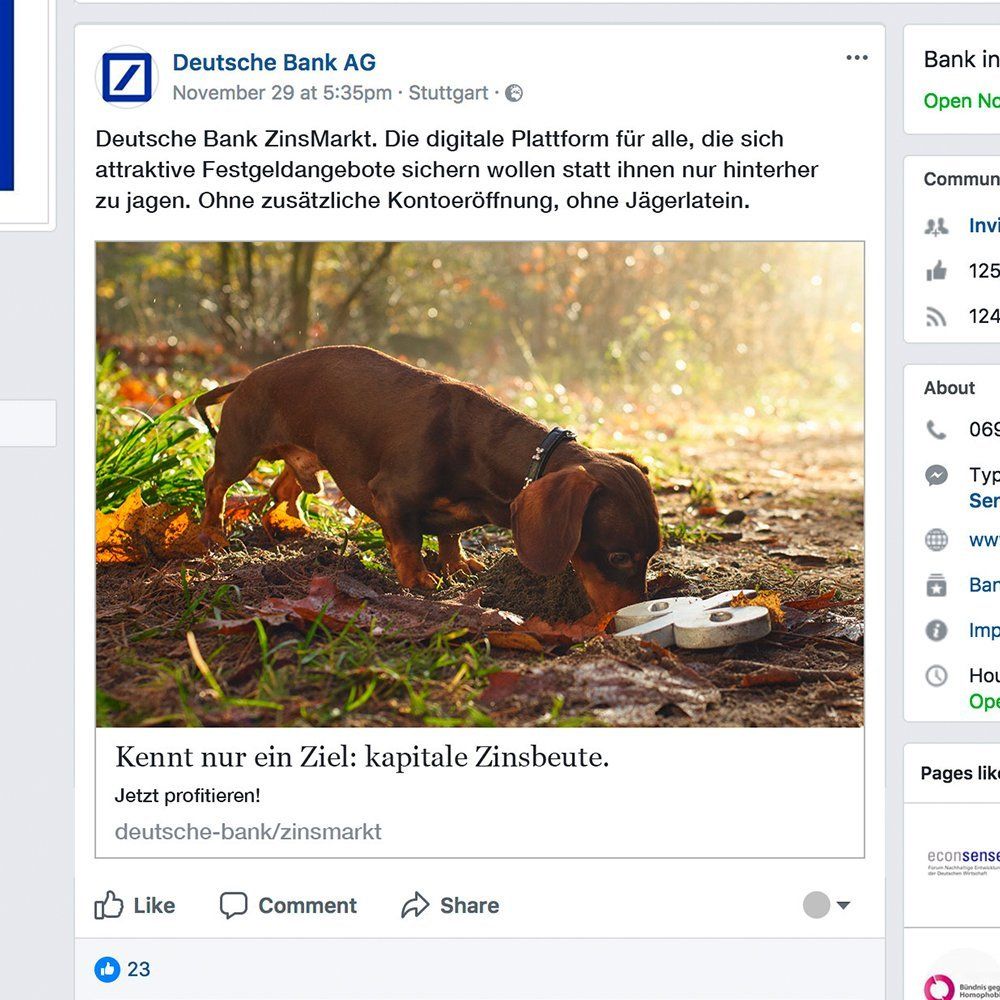View the 23 reactions count
The width and height of the screenshot is (1000, 1000).
[139, 969]
